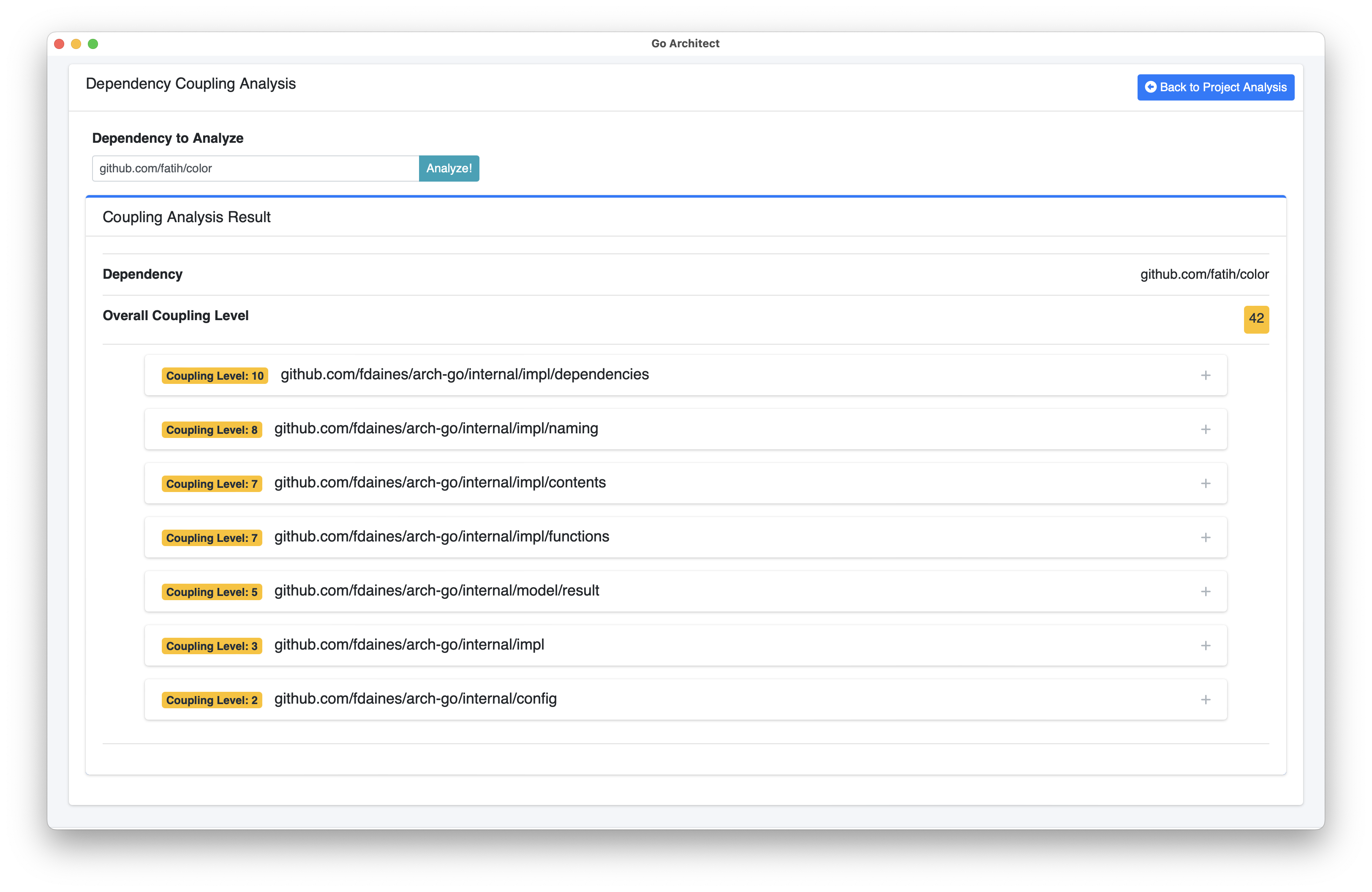This screenshot has width=1372, height=892.
Task: Expand the internal/impl row plus icon
Action: click(1205, 645)
